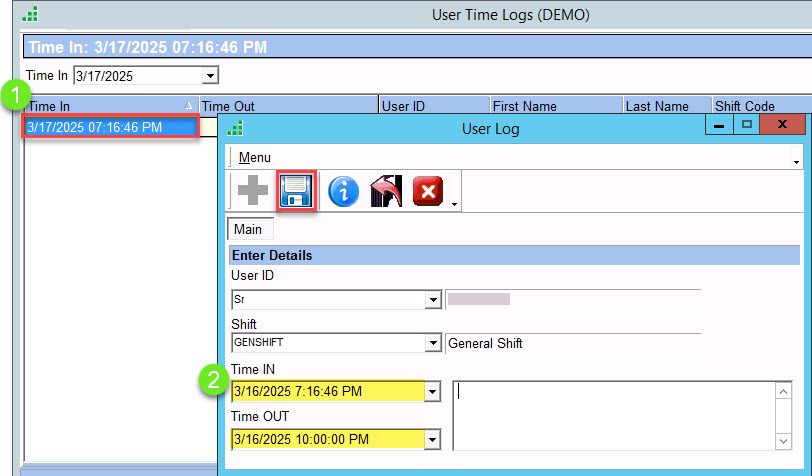The image size is (812, 476).
Task: Click User Log window green logo icon
Action: click(236, 128)
